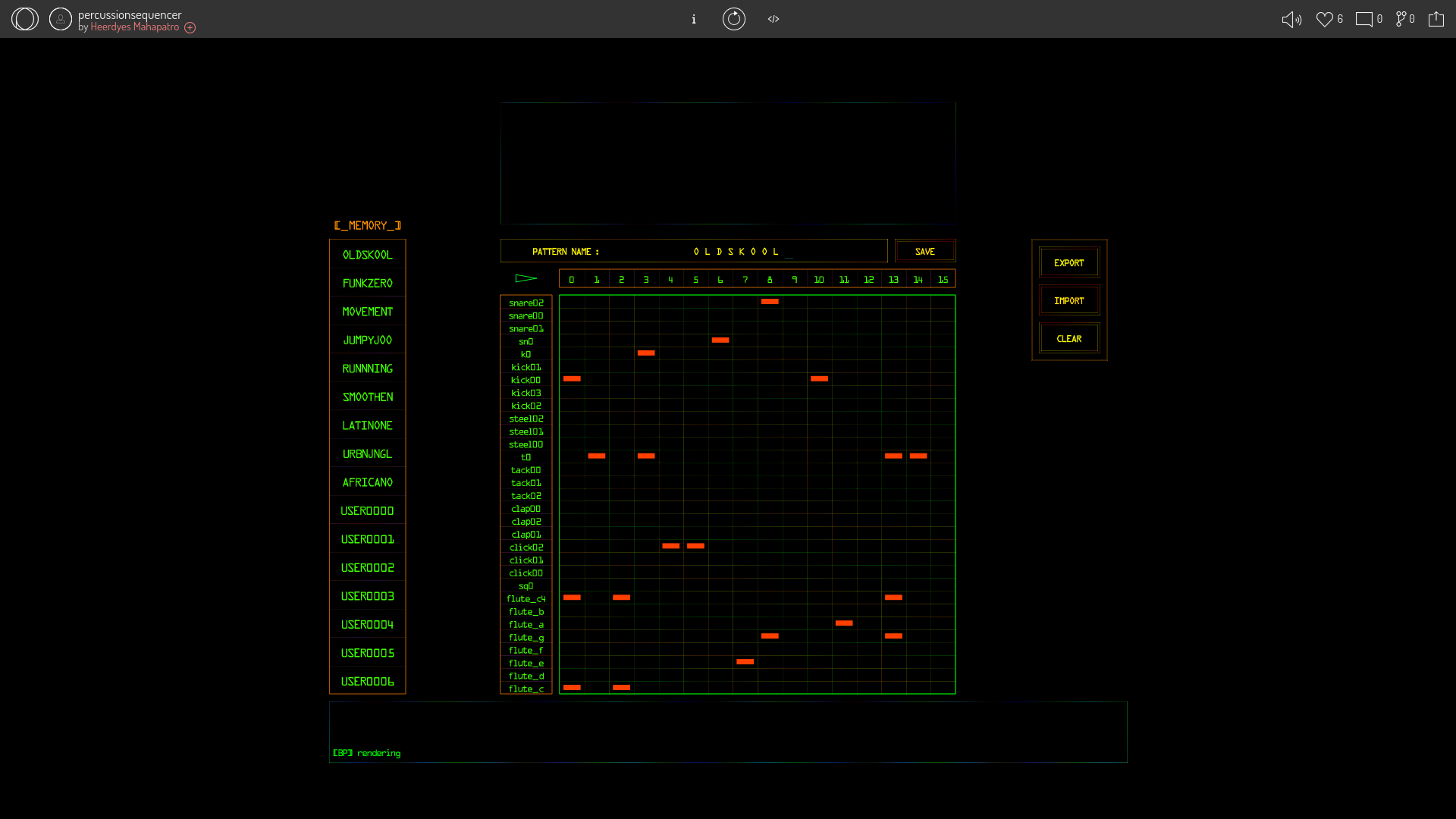Viewport: 1456px width, 819px height.
Task: Load the SMOOTHEN memory pattern
Action: point(368,397)
